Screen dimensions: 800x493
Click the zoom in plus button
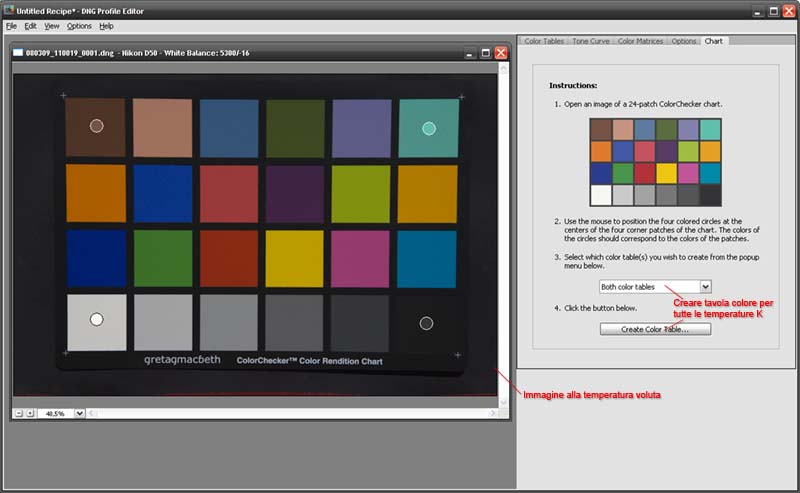[x=30, y=413]
